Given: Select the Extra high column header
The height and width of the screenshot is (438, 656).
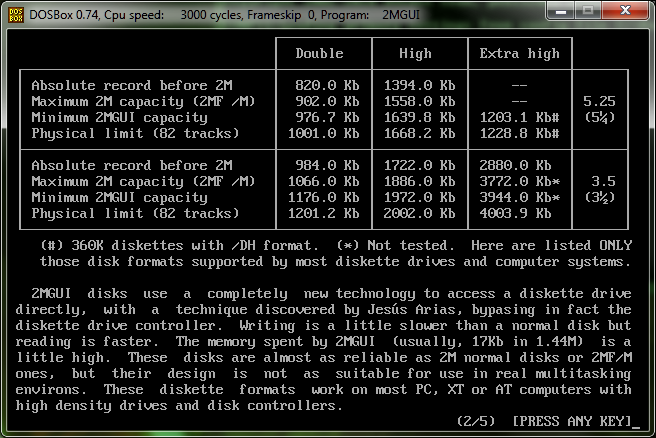Looking at the screenshot, I should (520, 53).
